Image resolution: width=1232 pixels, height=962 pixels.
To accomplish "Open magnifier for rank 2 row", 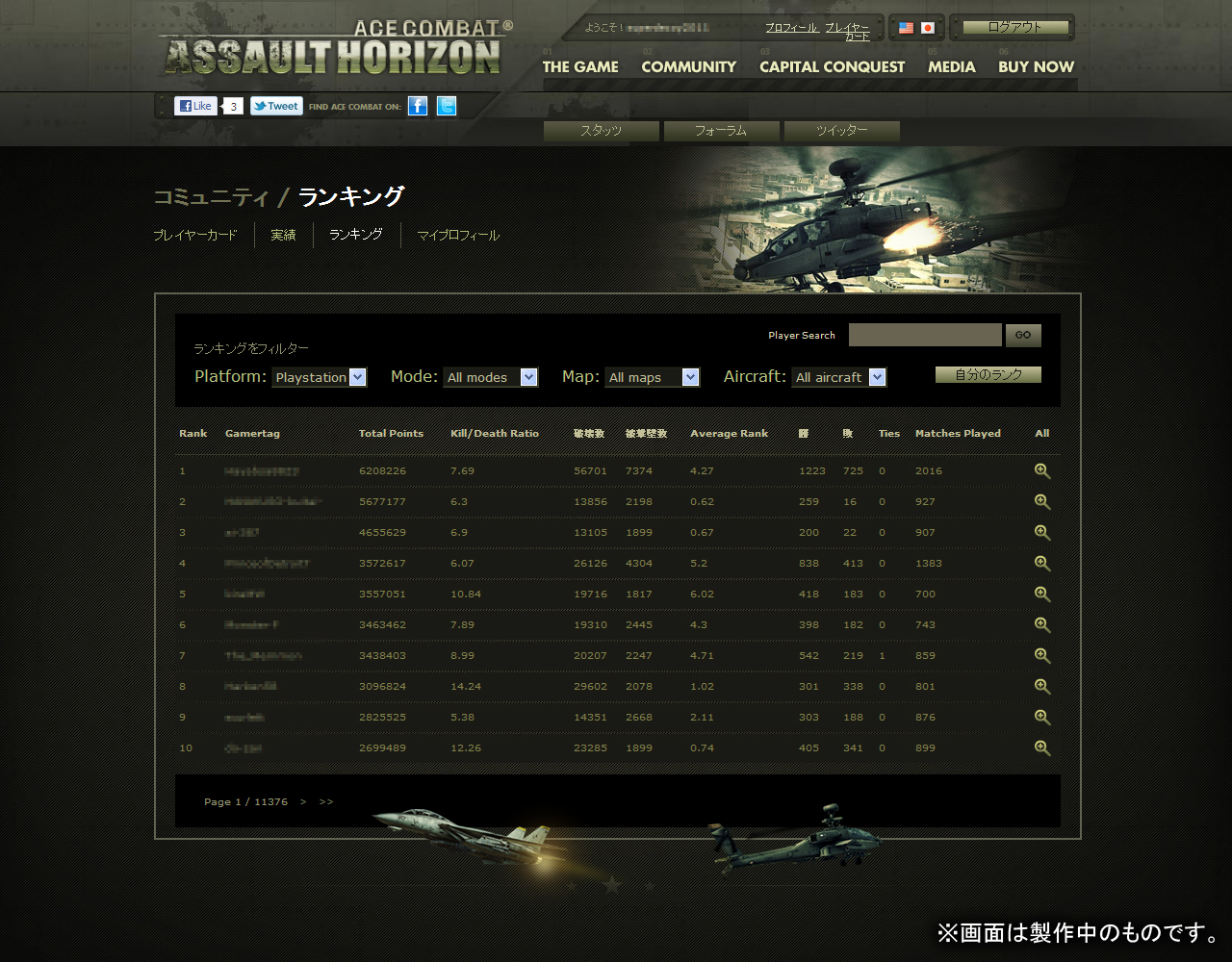I will pos(1042,502).
